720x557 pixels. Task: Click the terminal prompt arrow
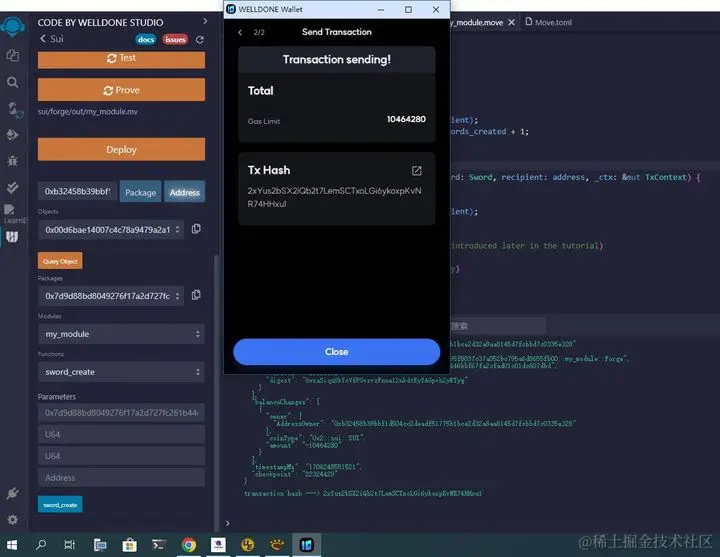(x=227, y=523)
